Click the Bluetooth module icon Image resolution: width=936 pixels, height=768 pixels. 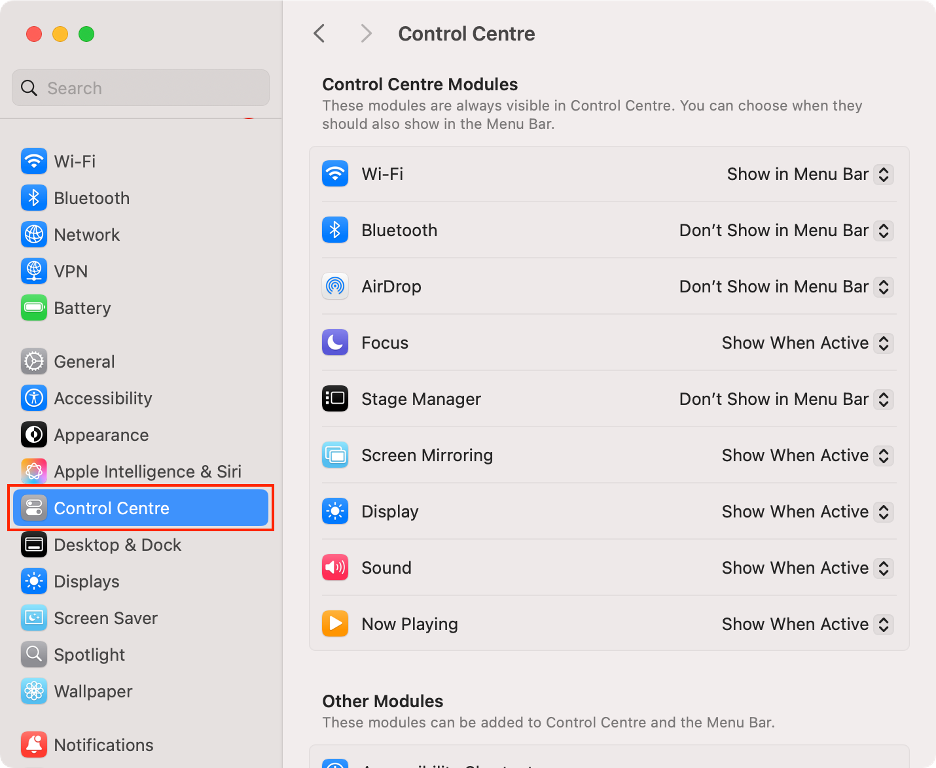(x=335, y=230)
